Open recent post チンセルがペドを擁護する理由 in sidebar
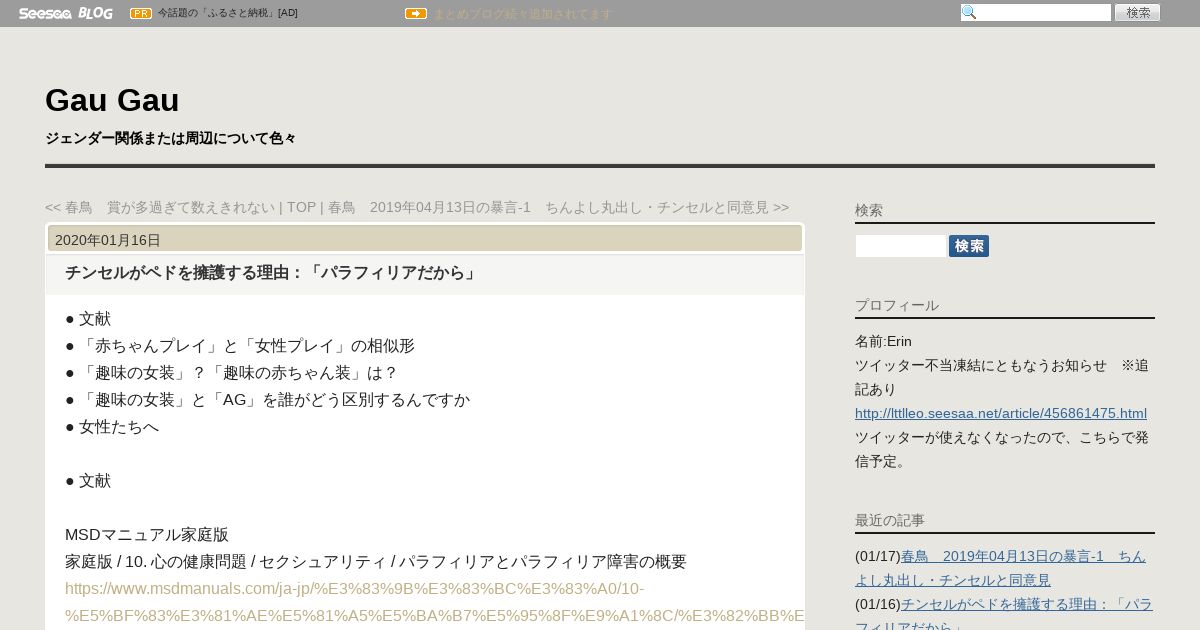 point(1004,616)
